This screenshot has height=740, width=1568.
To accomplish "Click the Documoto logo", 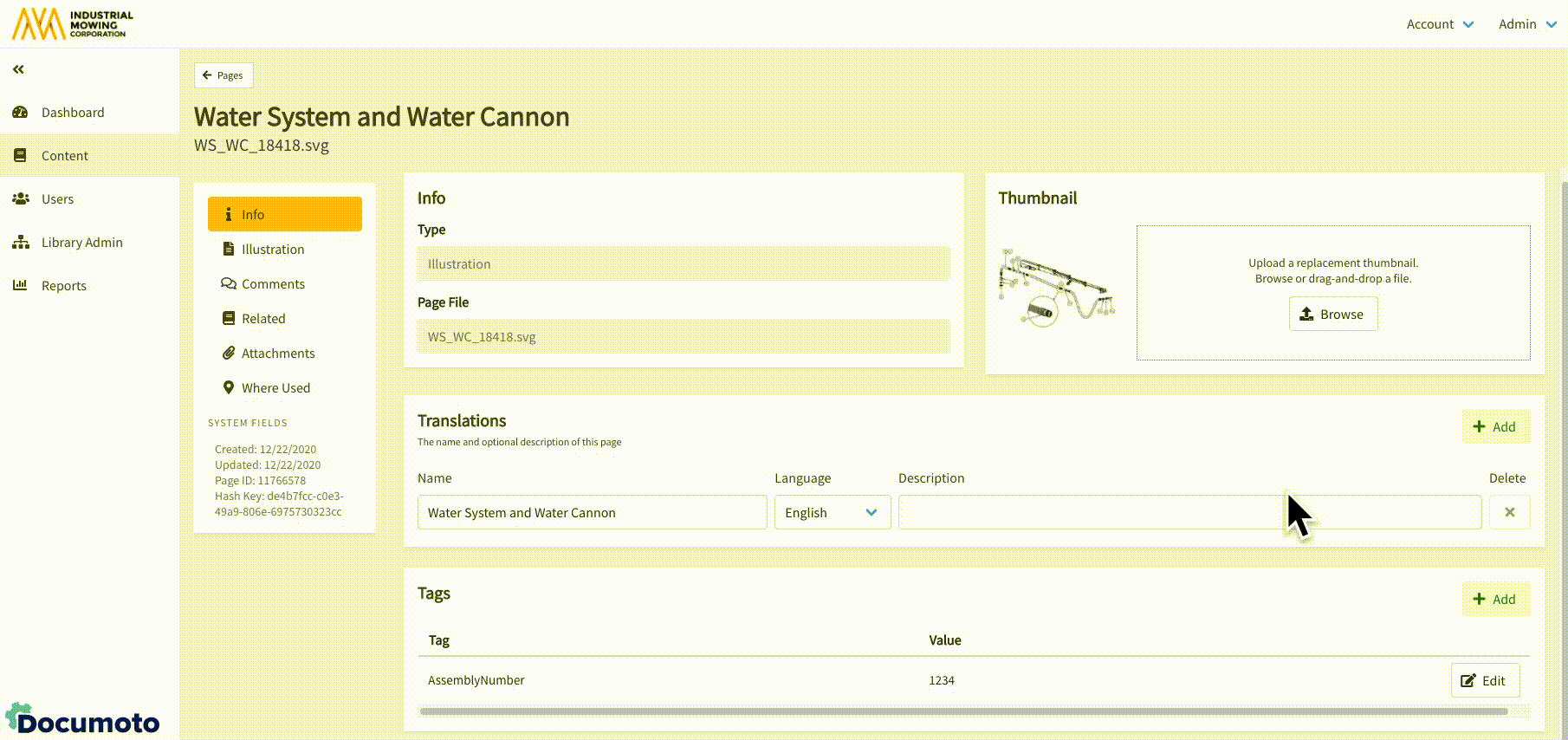I will point(83,720).
